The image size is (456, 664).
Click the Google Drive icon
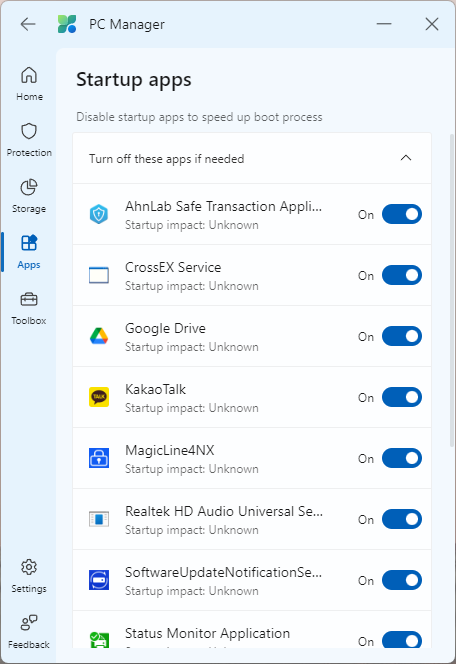[x=99, y=336]
